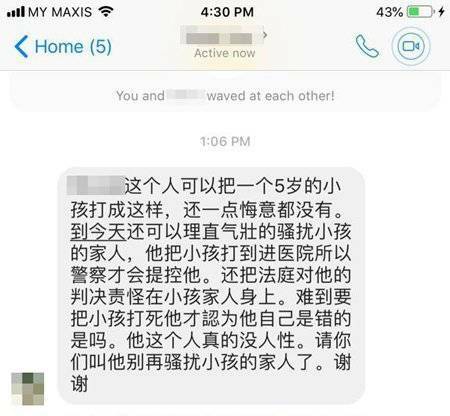Tap the 43% battery percentage text

[390, 12]
